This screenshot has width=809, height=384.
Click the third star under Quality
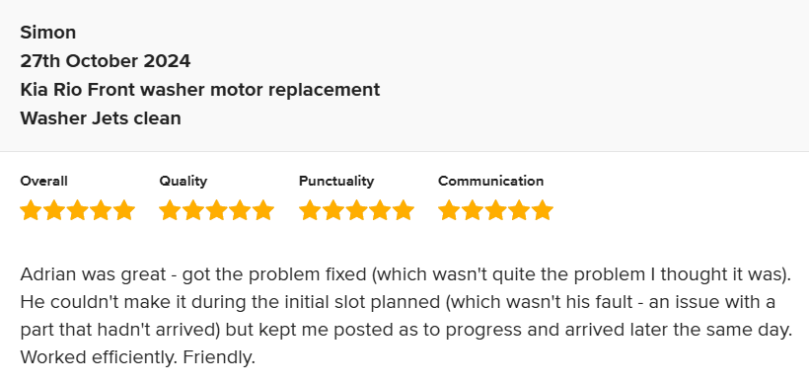(217, 211)
